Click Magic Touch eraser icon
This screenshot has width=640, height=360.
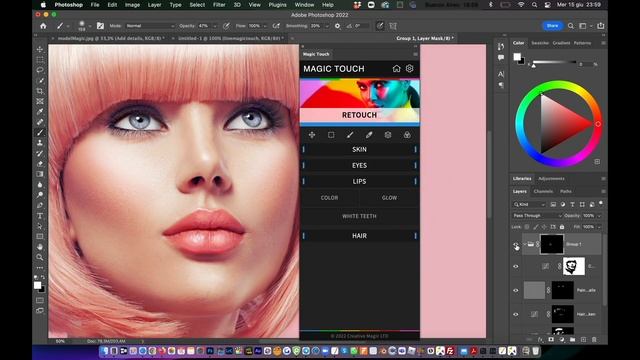point(369,135)
